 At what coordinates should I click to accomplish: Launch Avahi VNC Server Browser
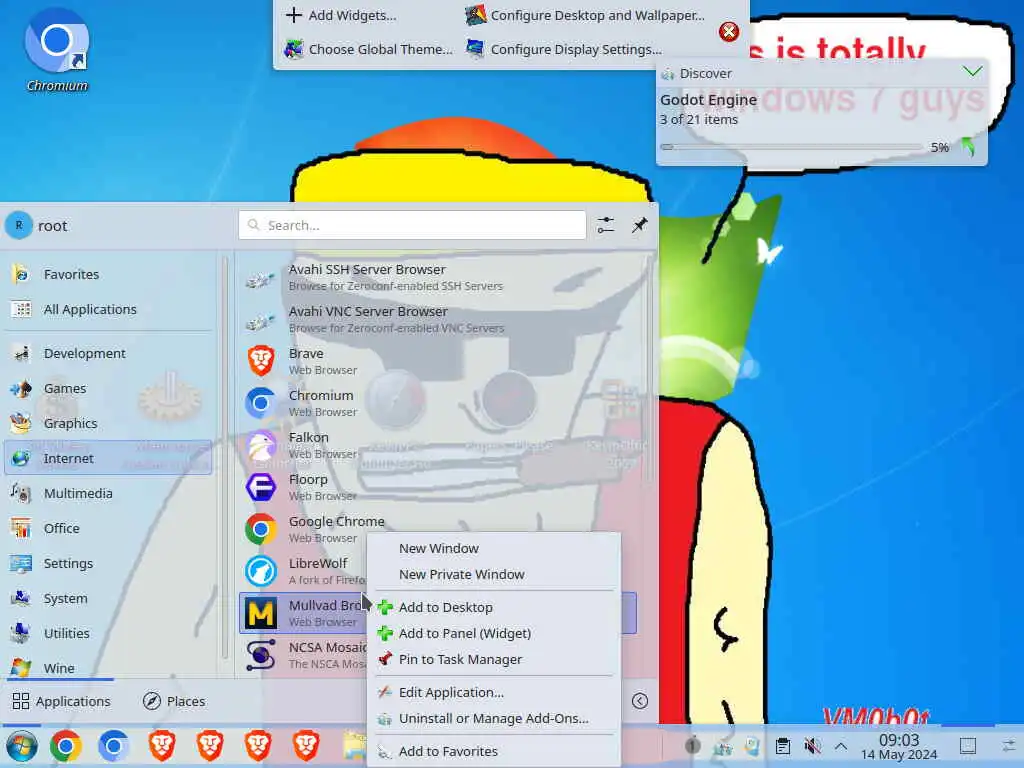tap(438, 319)
